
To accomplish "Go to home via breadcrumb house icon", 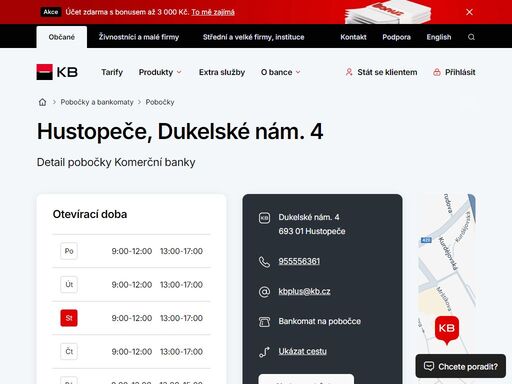I will click(42, 102).
